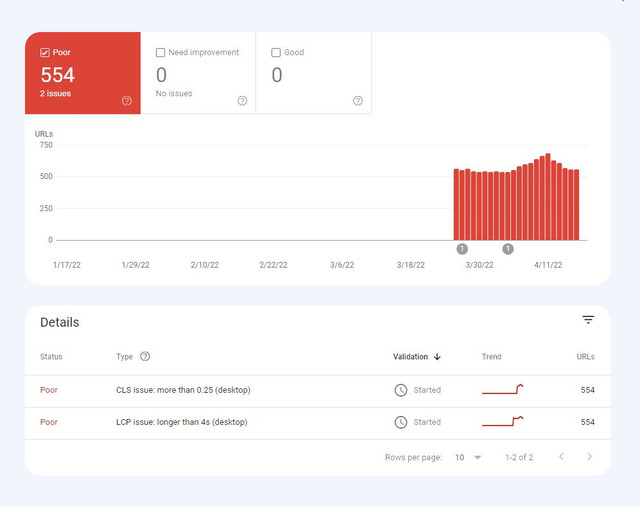Open help icon in Poor card

tap(127, 101)
